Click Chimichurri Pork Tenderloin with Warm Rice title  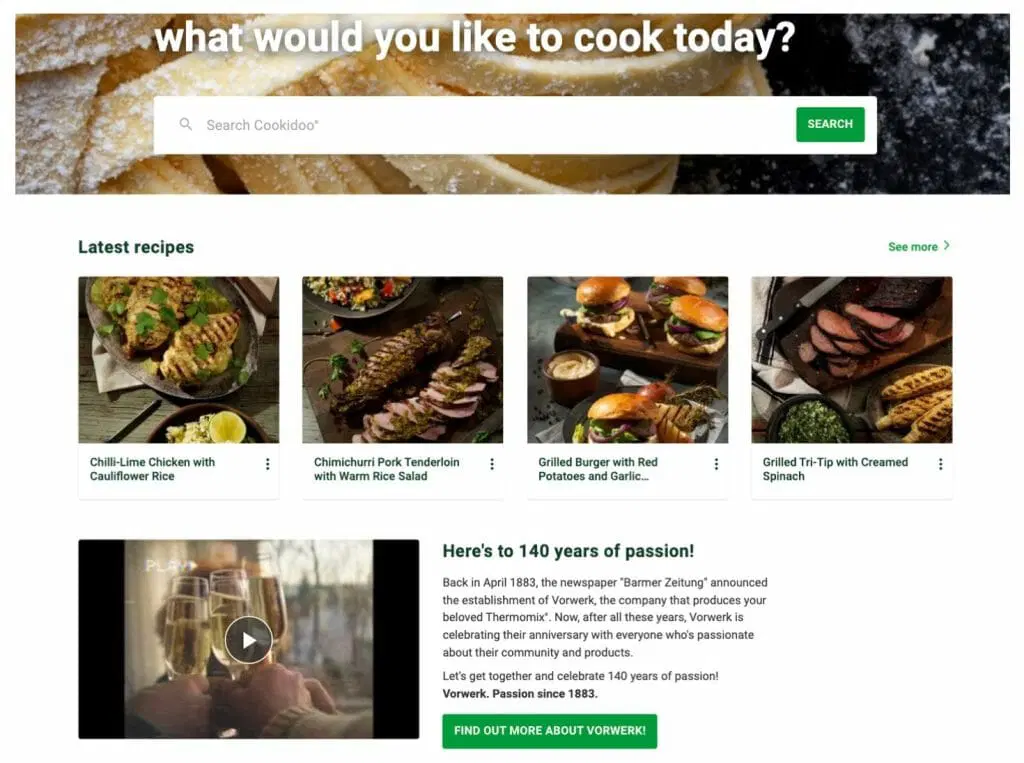pos(387,469)
